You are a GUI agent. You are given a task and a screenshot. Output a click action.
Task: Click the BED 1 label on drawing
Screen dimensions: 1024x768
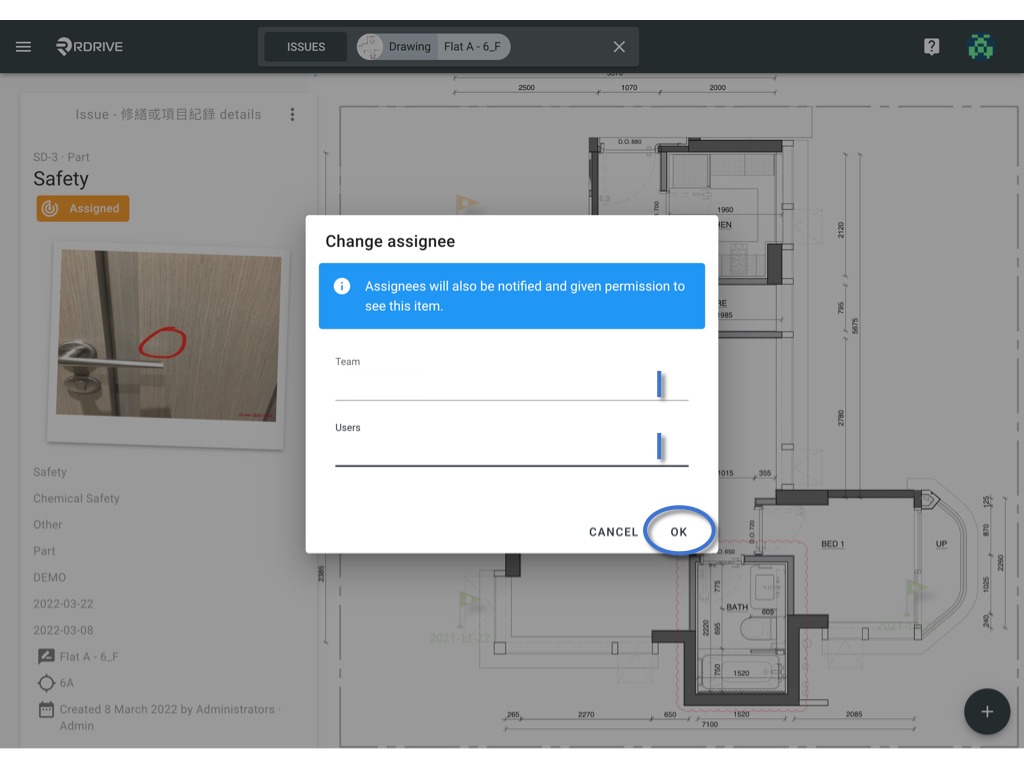click(833, 543)
